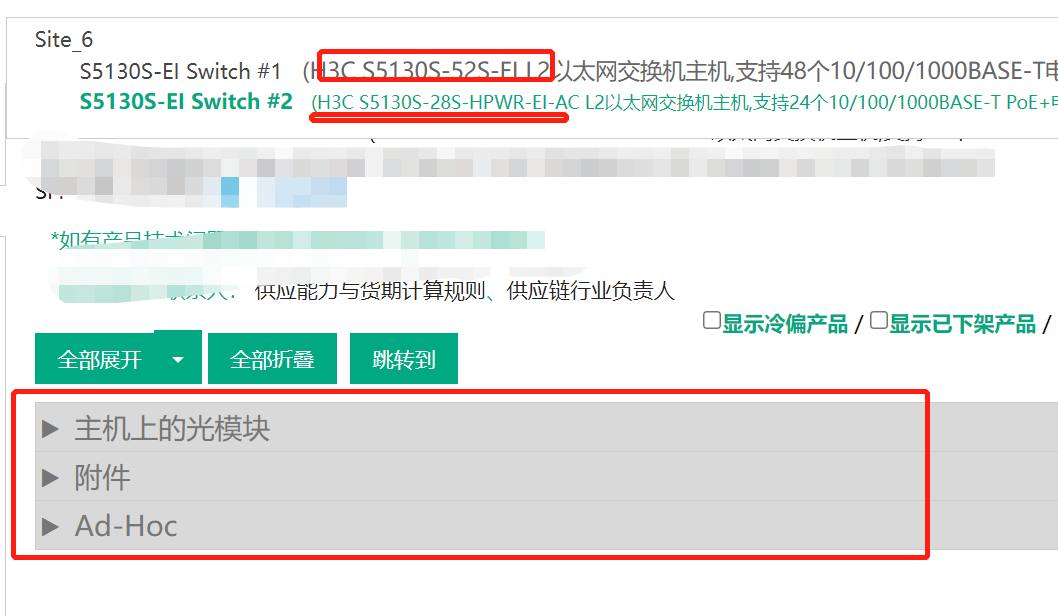Expand the 主机上的光模块 section triangle
The height and width of the screenshot is (616, 1058).
pyautogui.click(x=50, y=429)
